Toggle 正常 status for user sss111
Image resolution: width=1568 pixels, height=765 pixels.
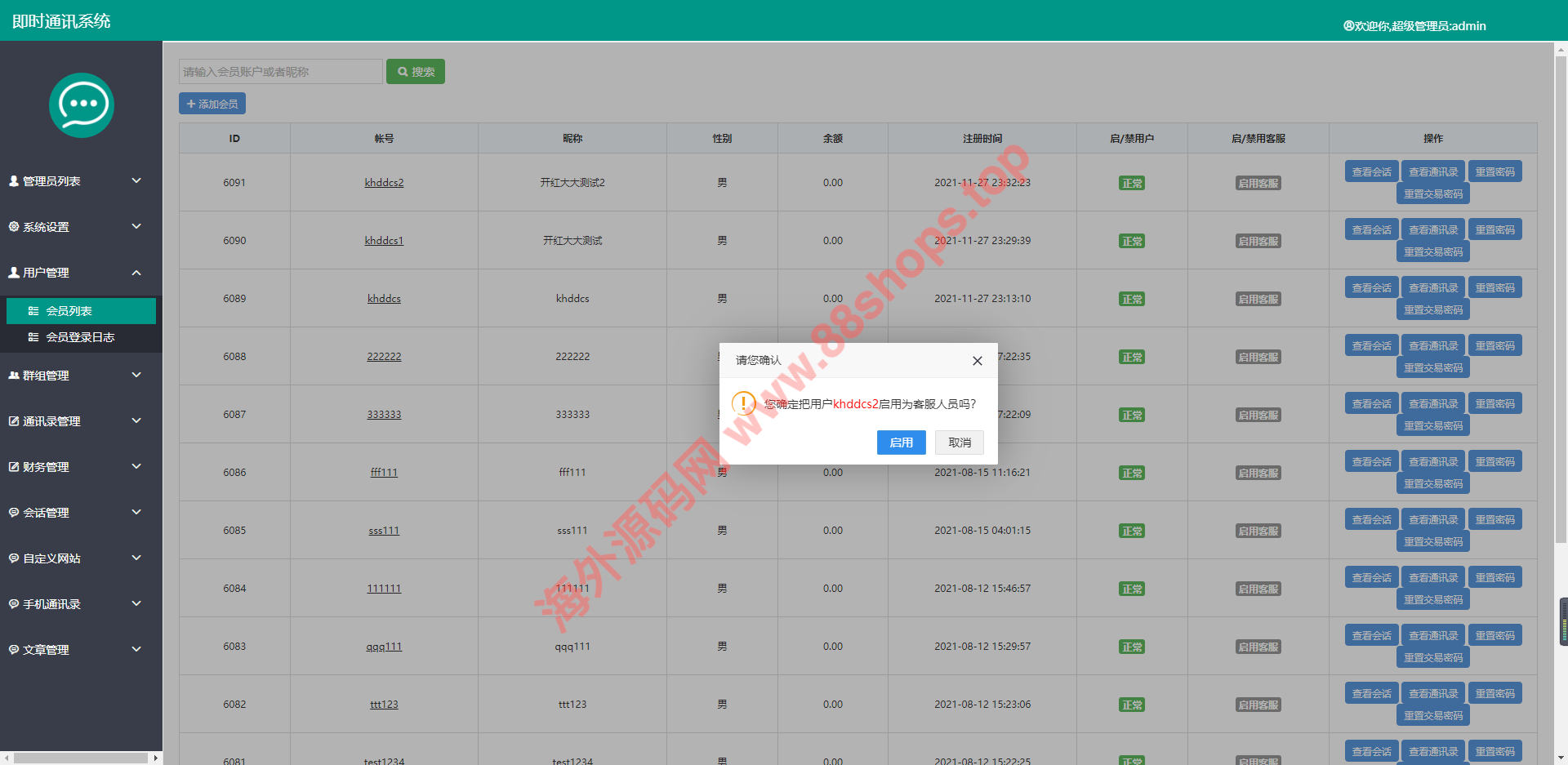[1131, 531]
